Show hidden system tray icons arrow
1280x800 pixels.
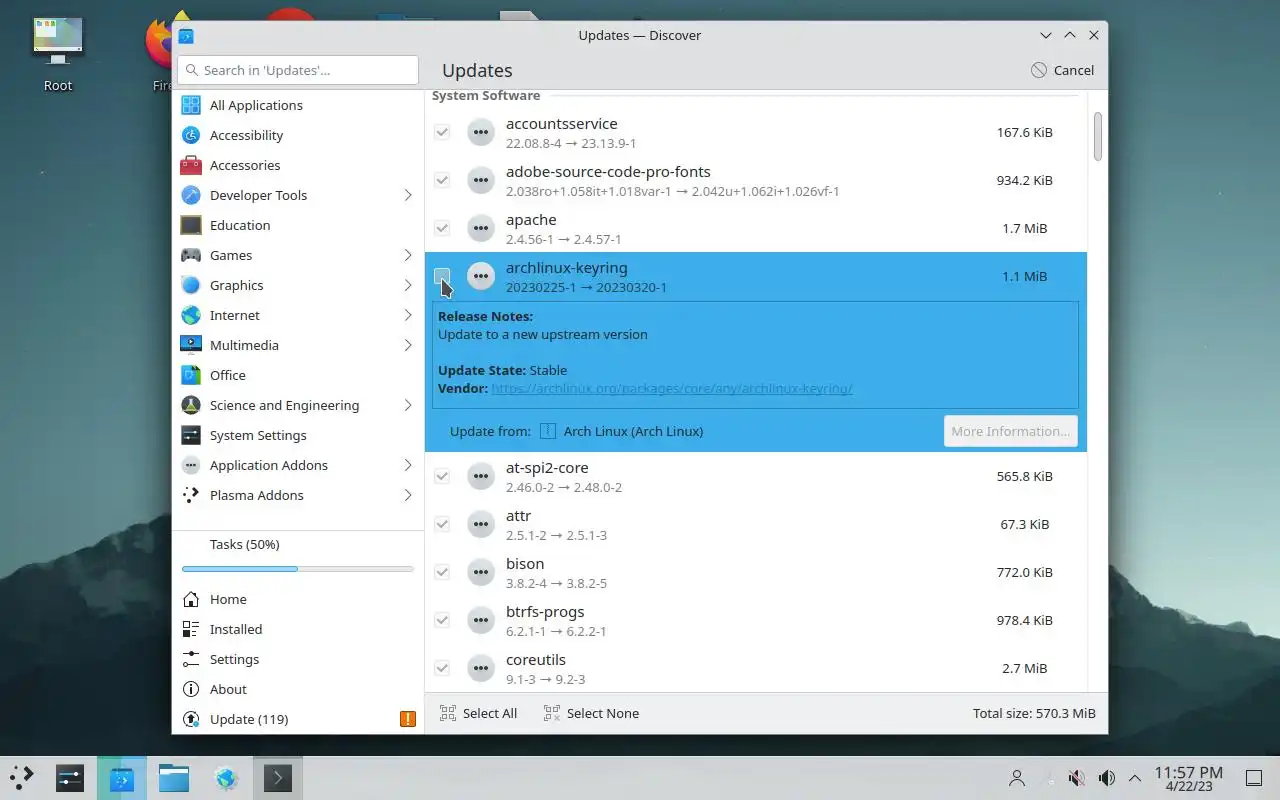[x=1135, y=778]
